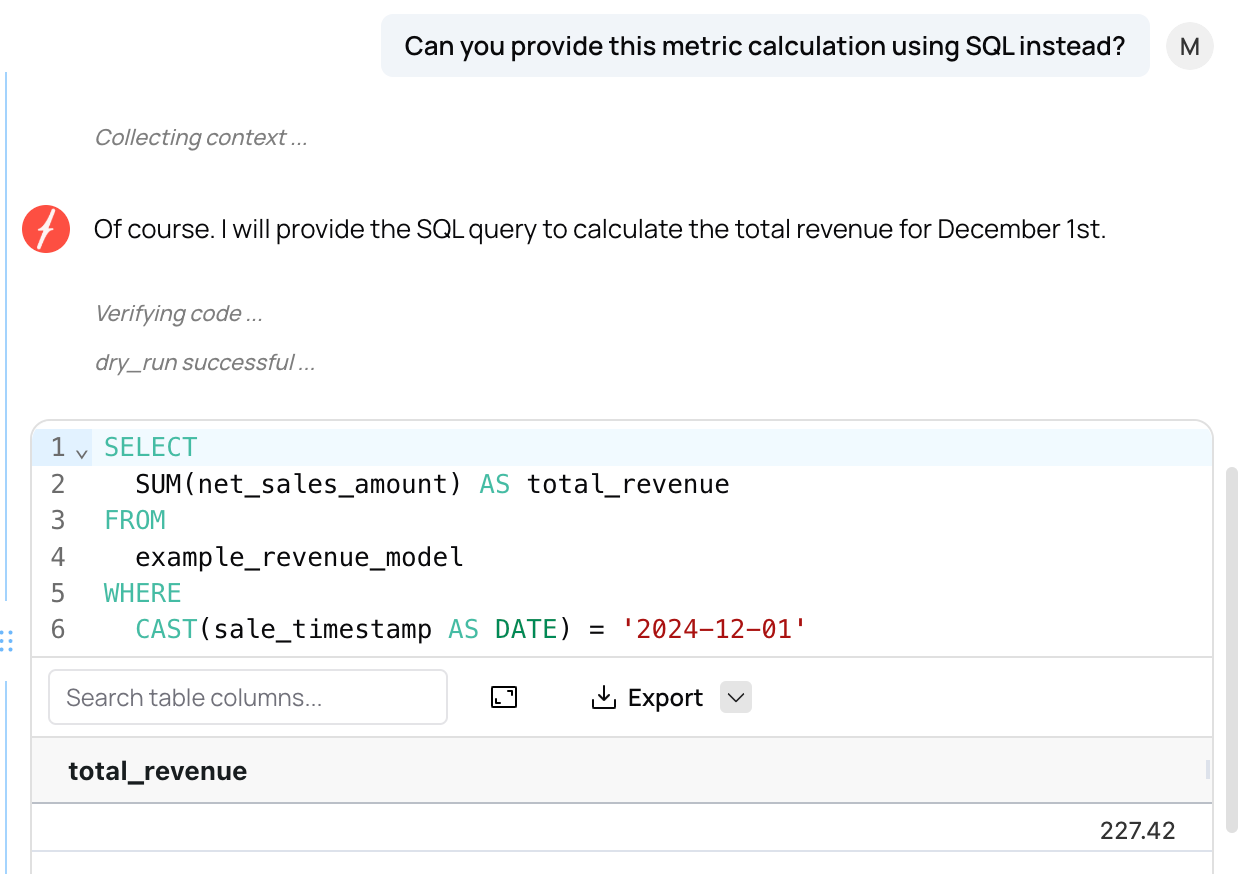Select the 227.42 result cell
The image size is (1248, 874).
[x=1137, y=830]
